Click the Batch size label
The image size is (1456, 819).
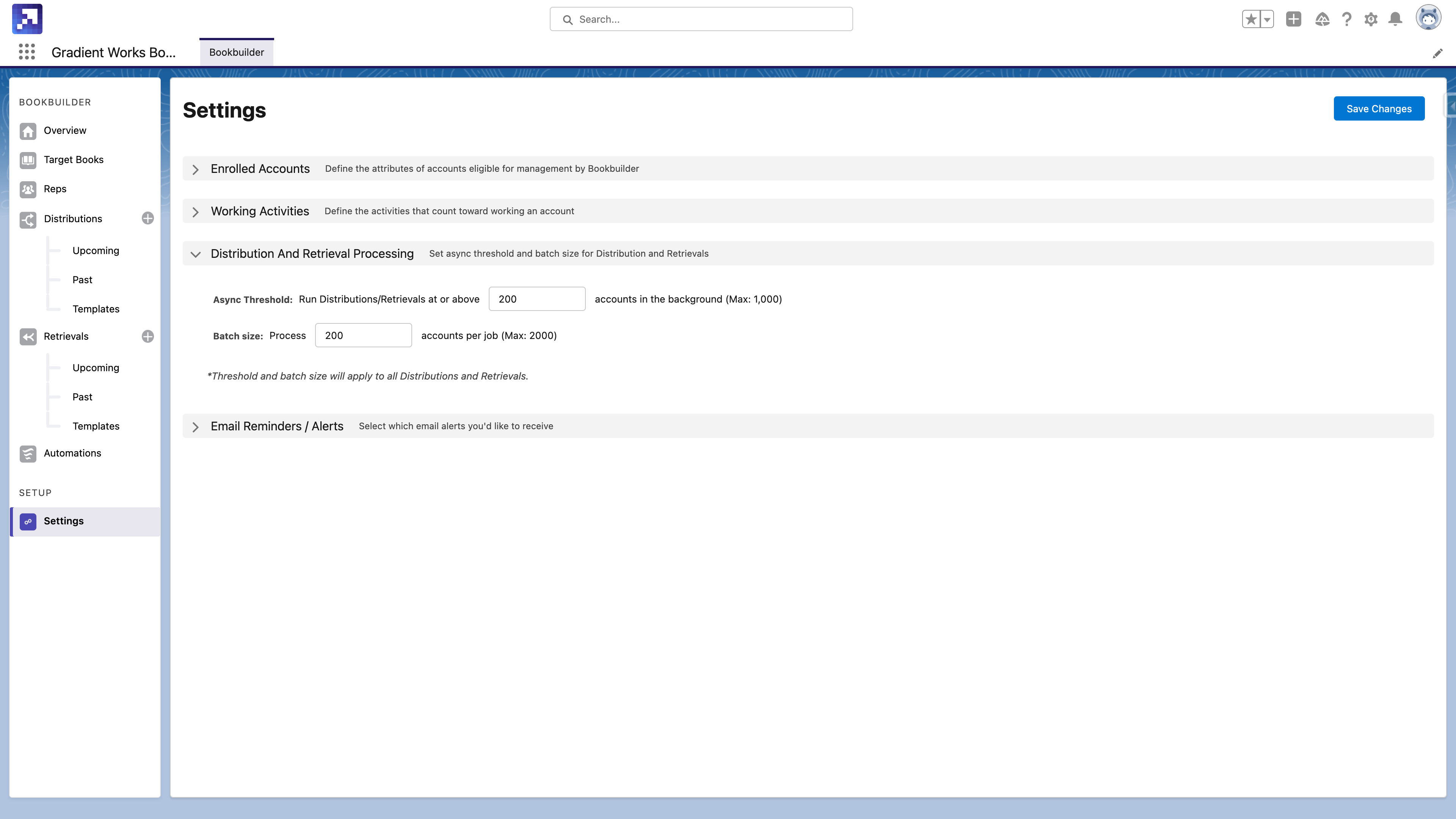237,336
